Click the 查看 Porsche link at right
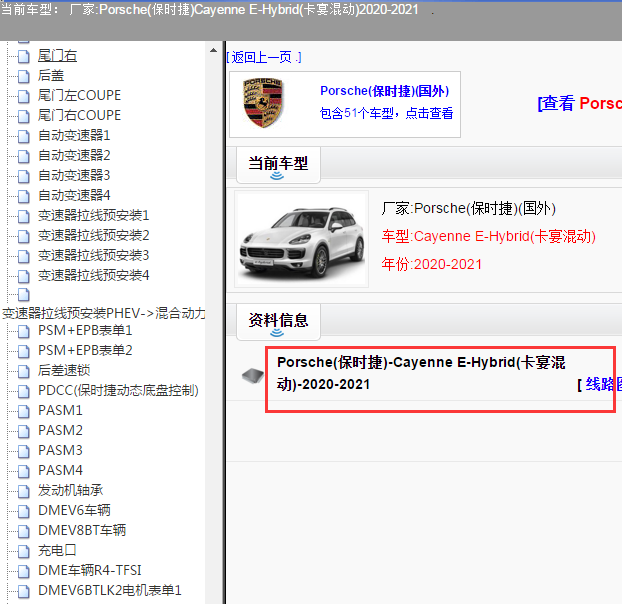Screen dimensions: 622x604 click(580, 103)
